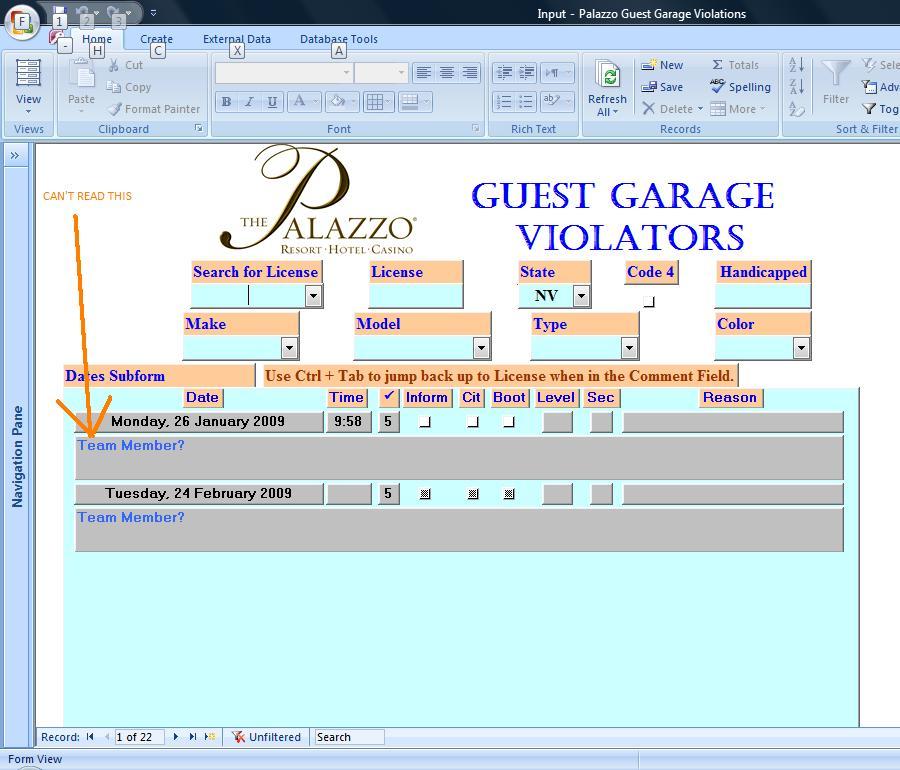Switch to the Create tab
The image size is (900, 770).
[x=157, y=39]
